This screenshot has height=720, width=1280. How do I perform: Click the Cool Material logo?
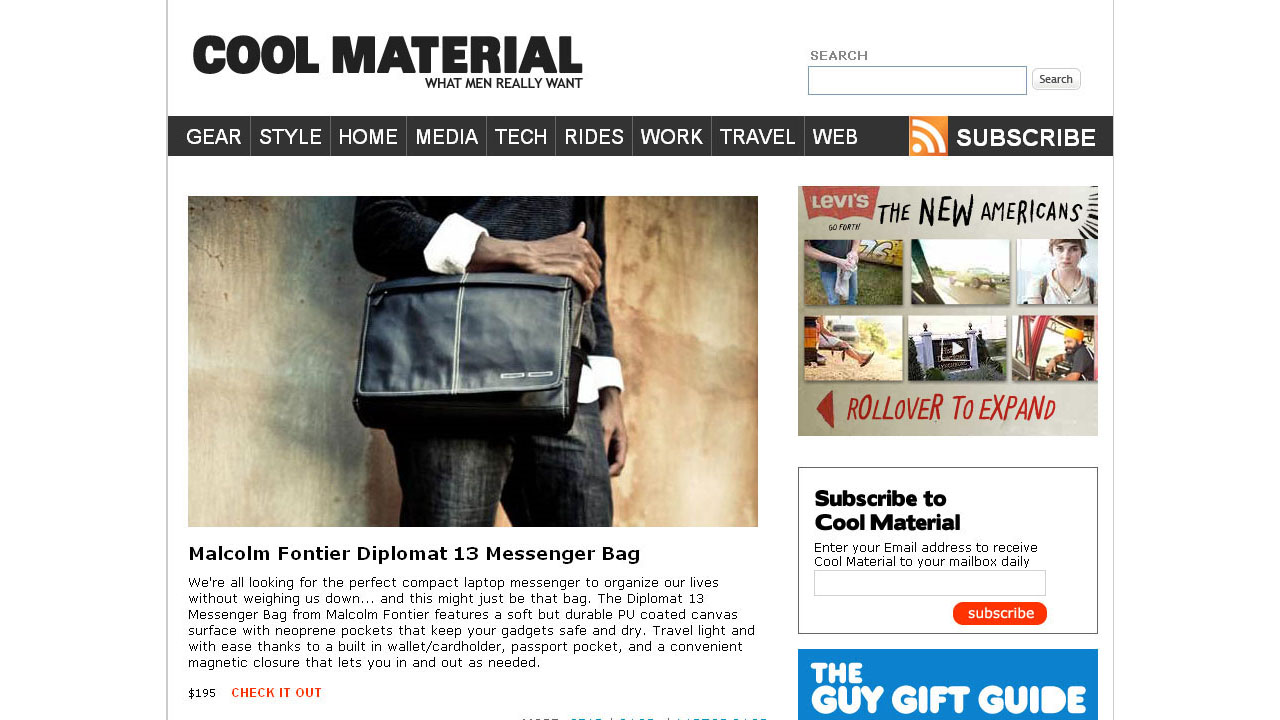388,62
